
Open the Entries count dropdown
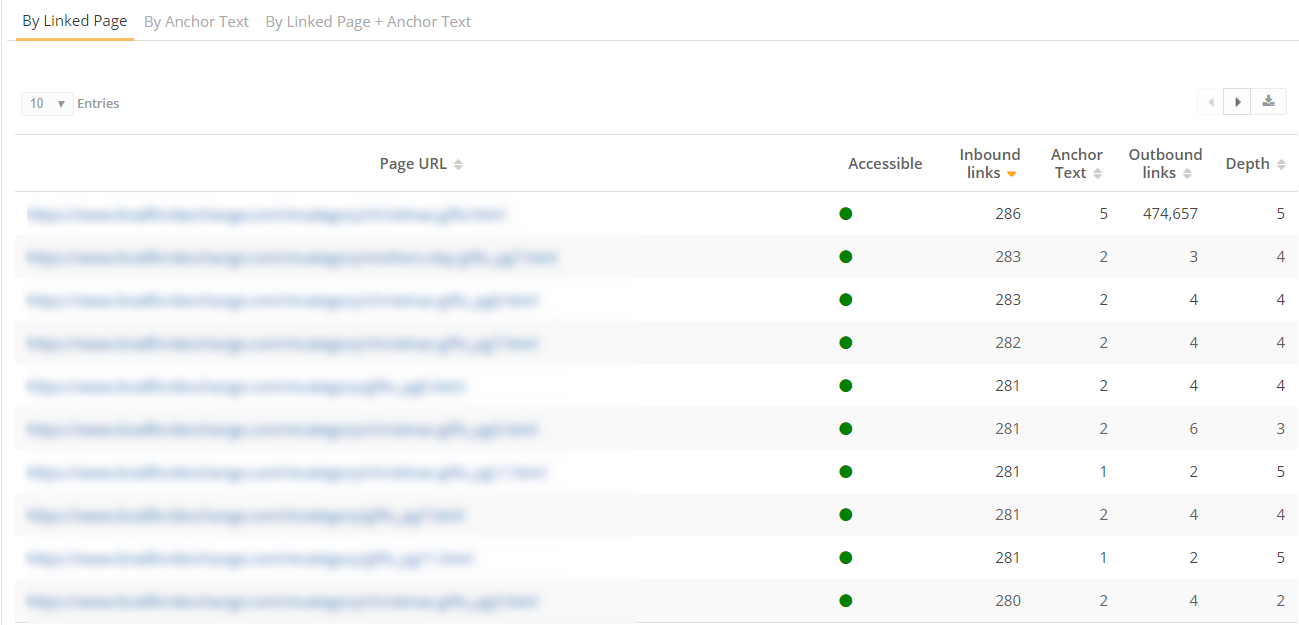pyautogui.click(x=47, y=103)
